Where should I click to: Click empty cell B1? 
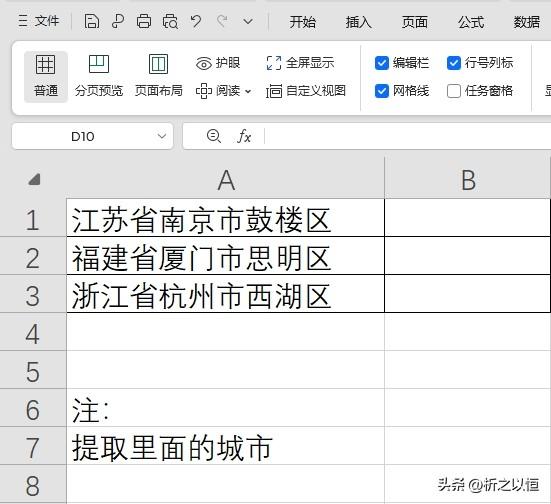(x=468, y=218)
